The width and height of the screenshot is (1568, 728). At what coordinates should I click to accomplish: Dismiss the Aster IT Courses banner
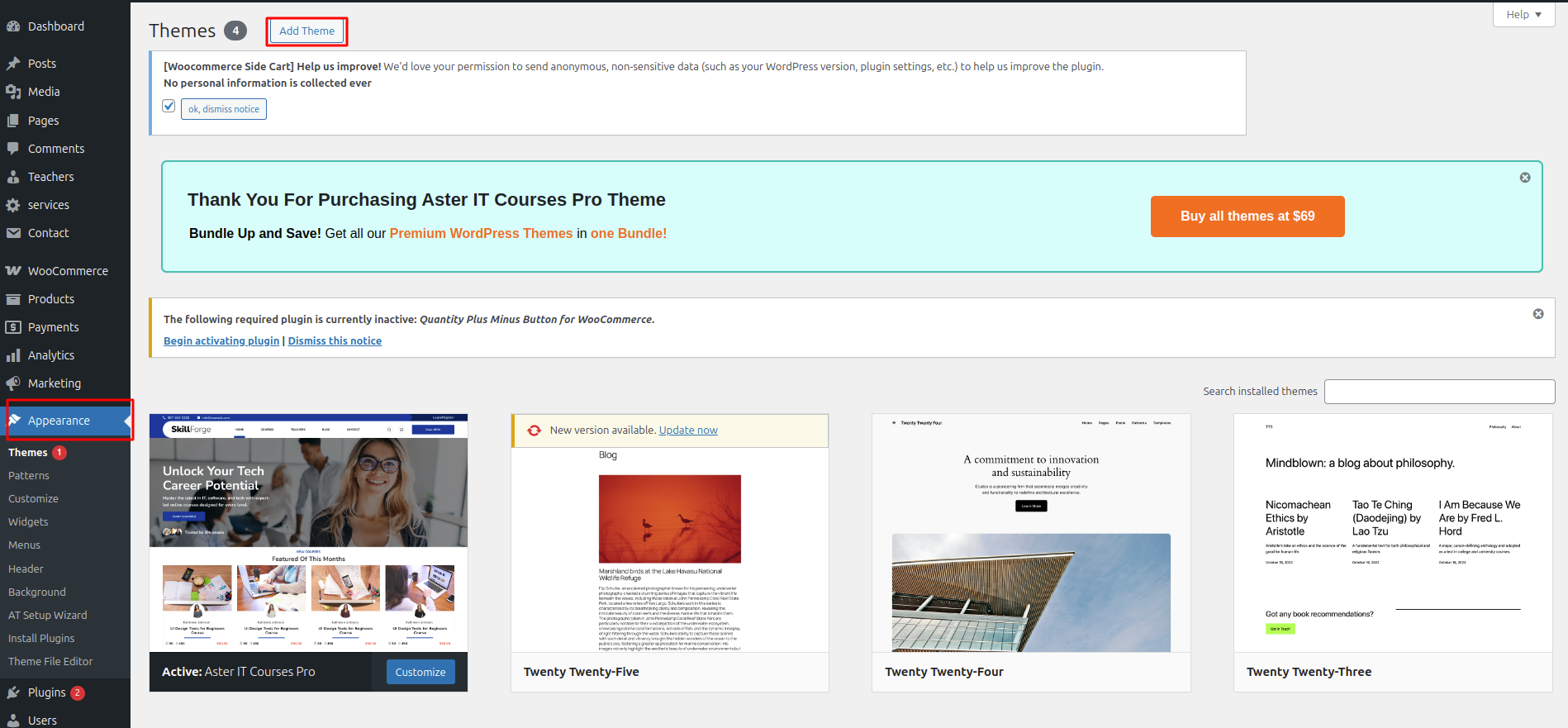click(x=1525, y=178)
